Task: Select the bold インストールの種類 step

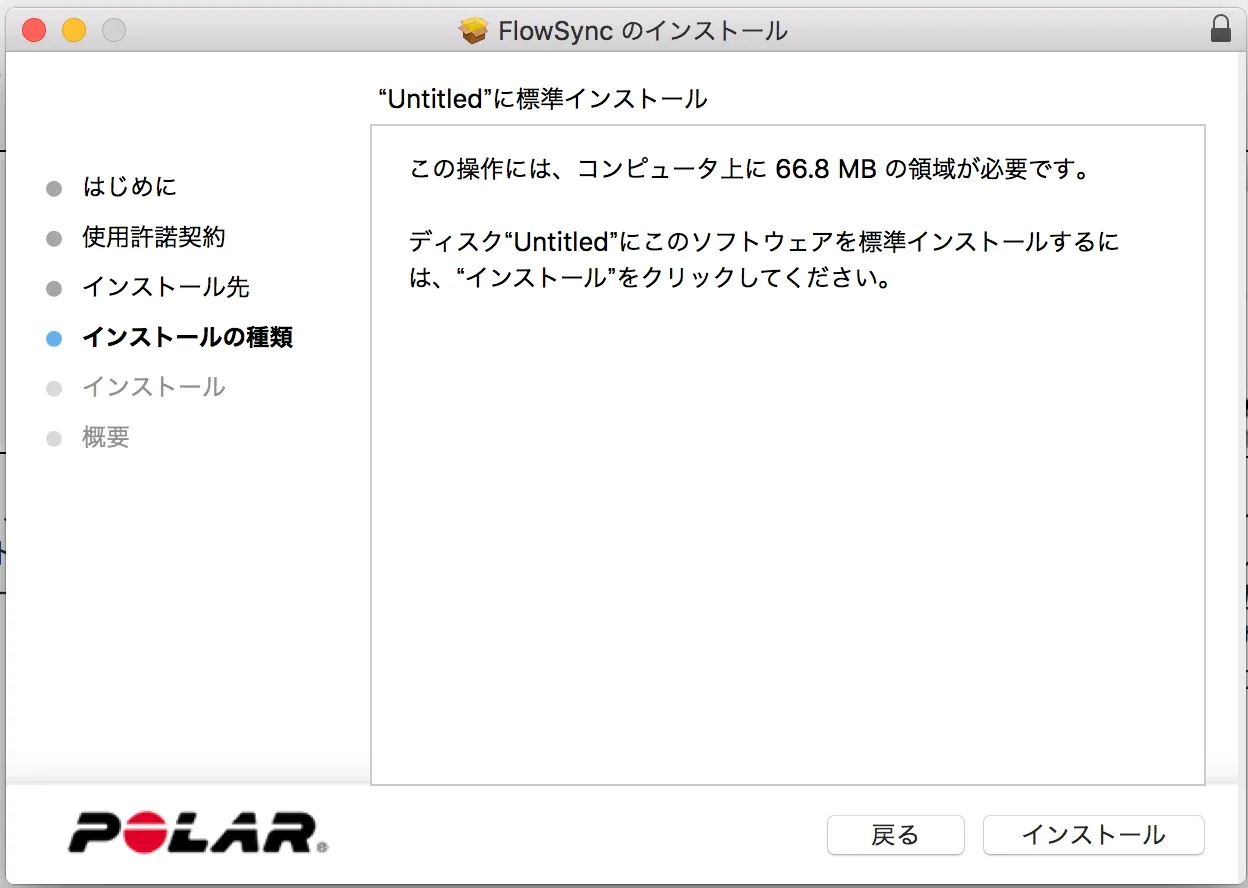Action: click(x=187, y=337)
